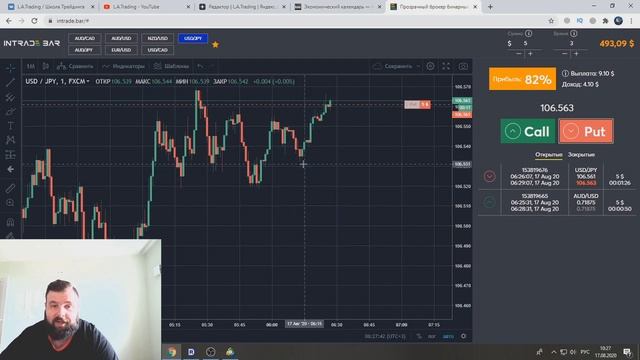
Task: Click the green call icon of AUD/USD trade
Action: click(489, 202)
